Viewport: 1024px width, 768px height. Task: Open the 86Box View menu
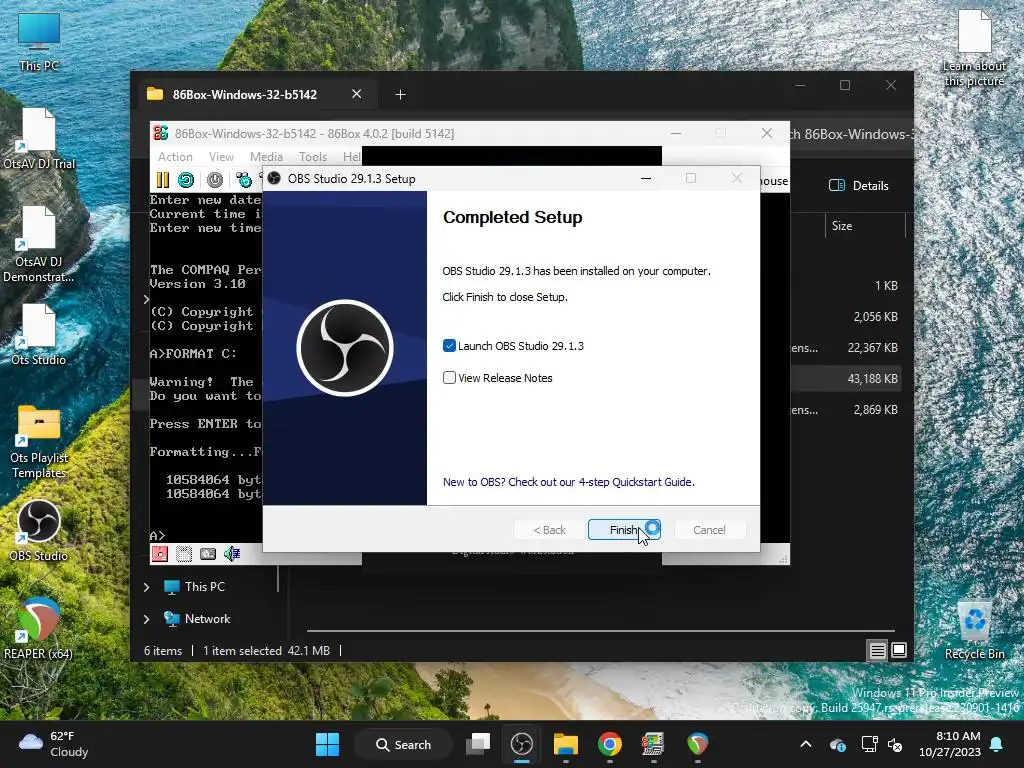(221, 157)
